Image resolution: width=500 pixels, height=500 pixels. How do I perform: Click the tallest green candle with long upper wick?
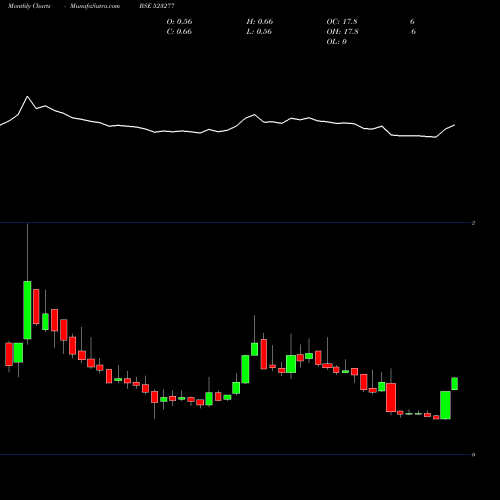coord(27,310)
